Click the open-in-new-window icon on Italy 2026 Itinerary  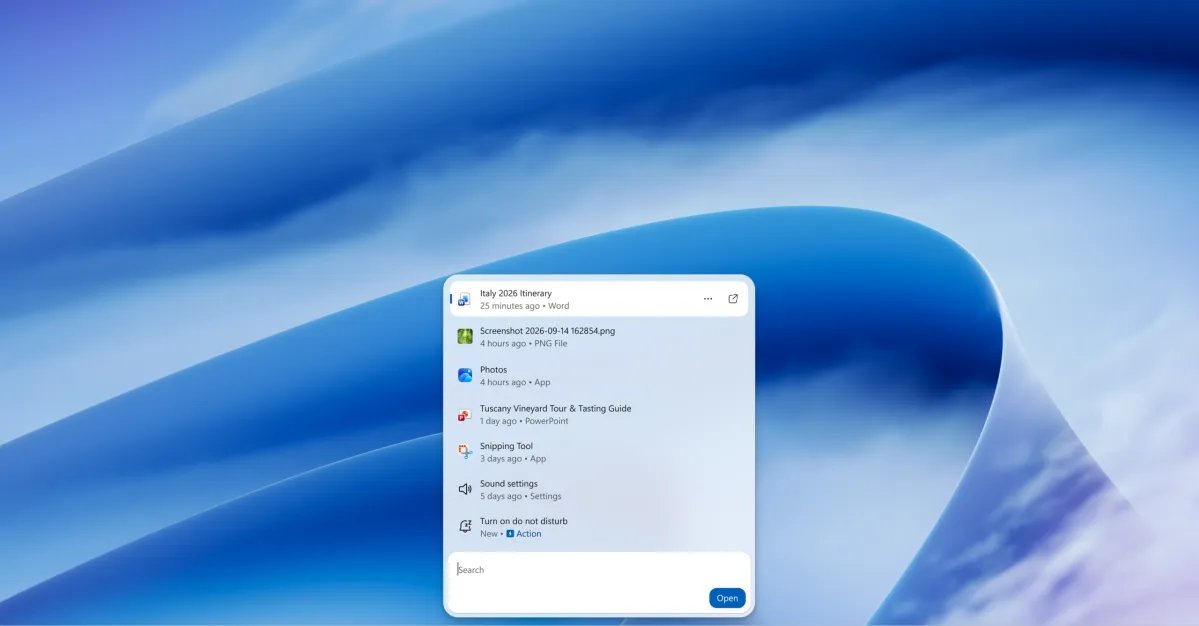[x=733, y=299]
